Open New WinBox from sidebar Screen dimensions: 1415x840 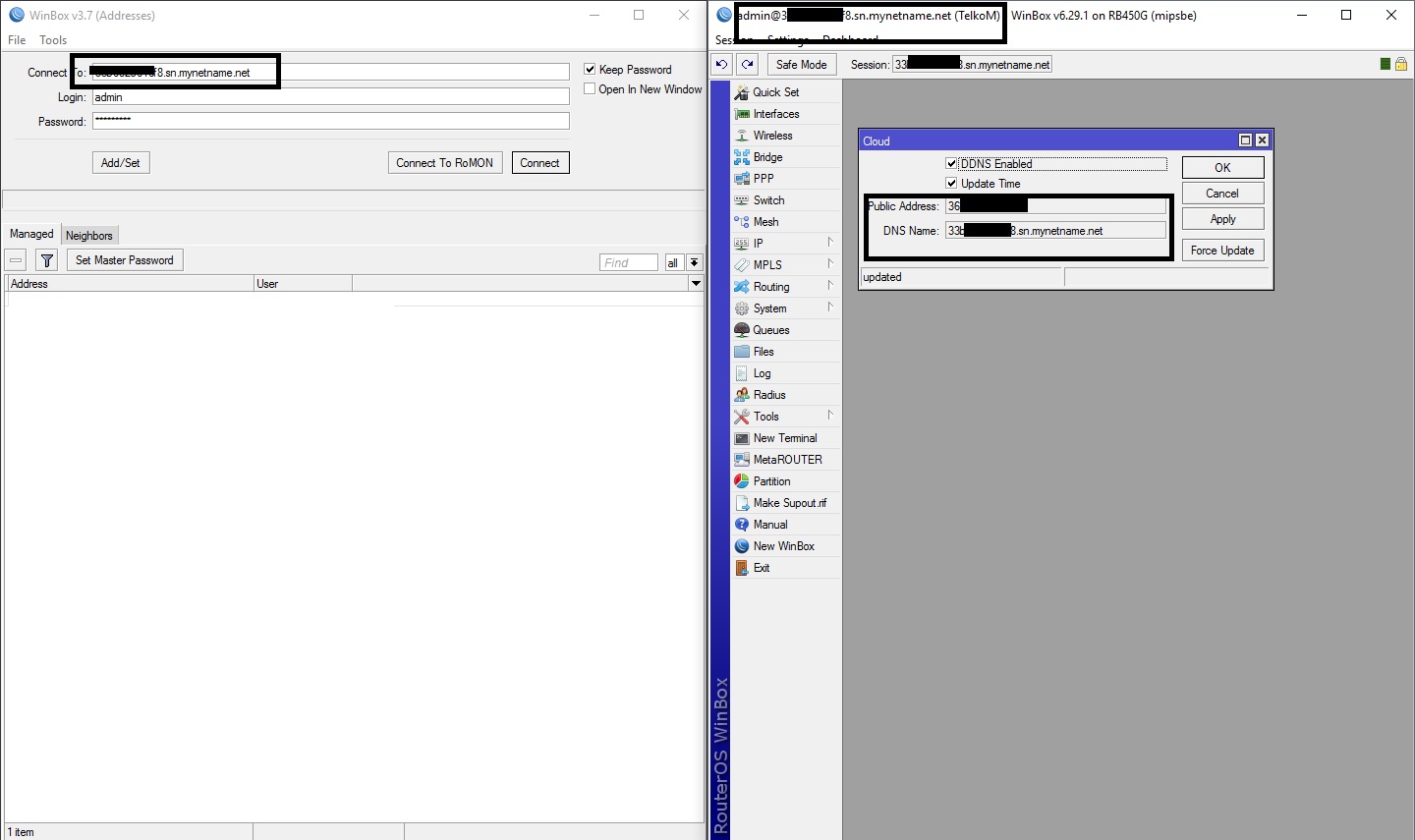click(786, 546)
